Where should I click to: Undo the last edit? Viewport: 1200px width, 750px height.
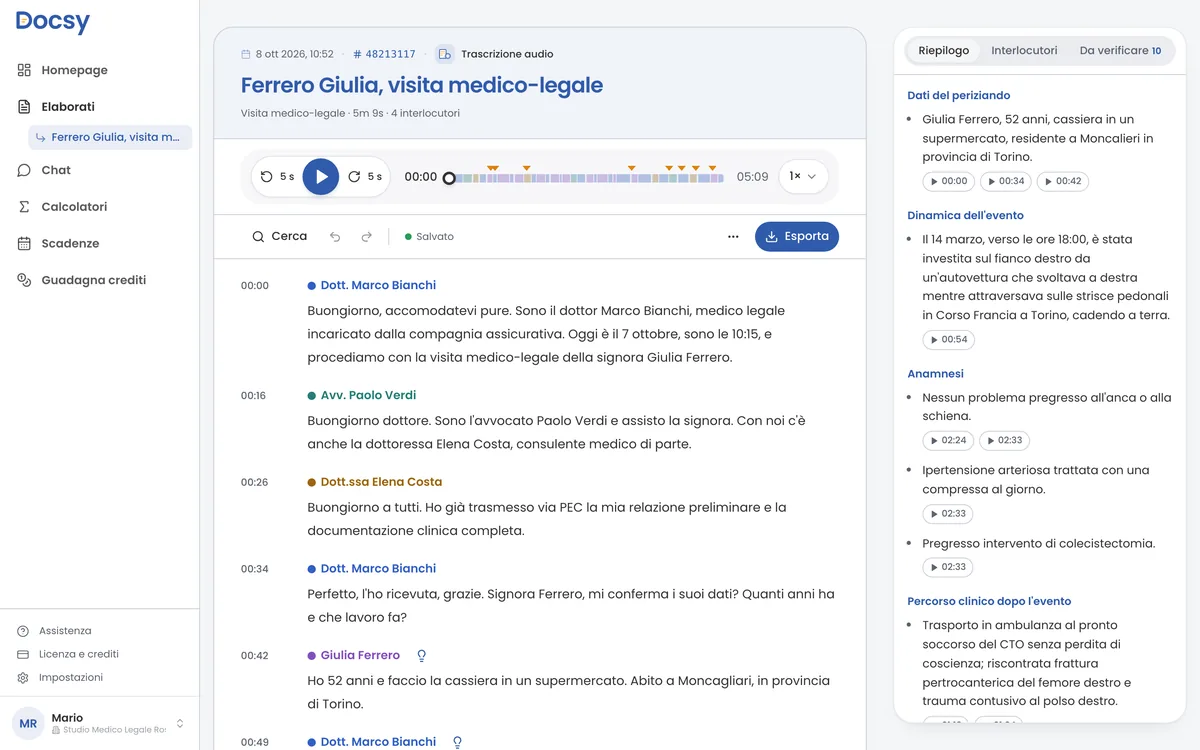point(335,237)
